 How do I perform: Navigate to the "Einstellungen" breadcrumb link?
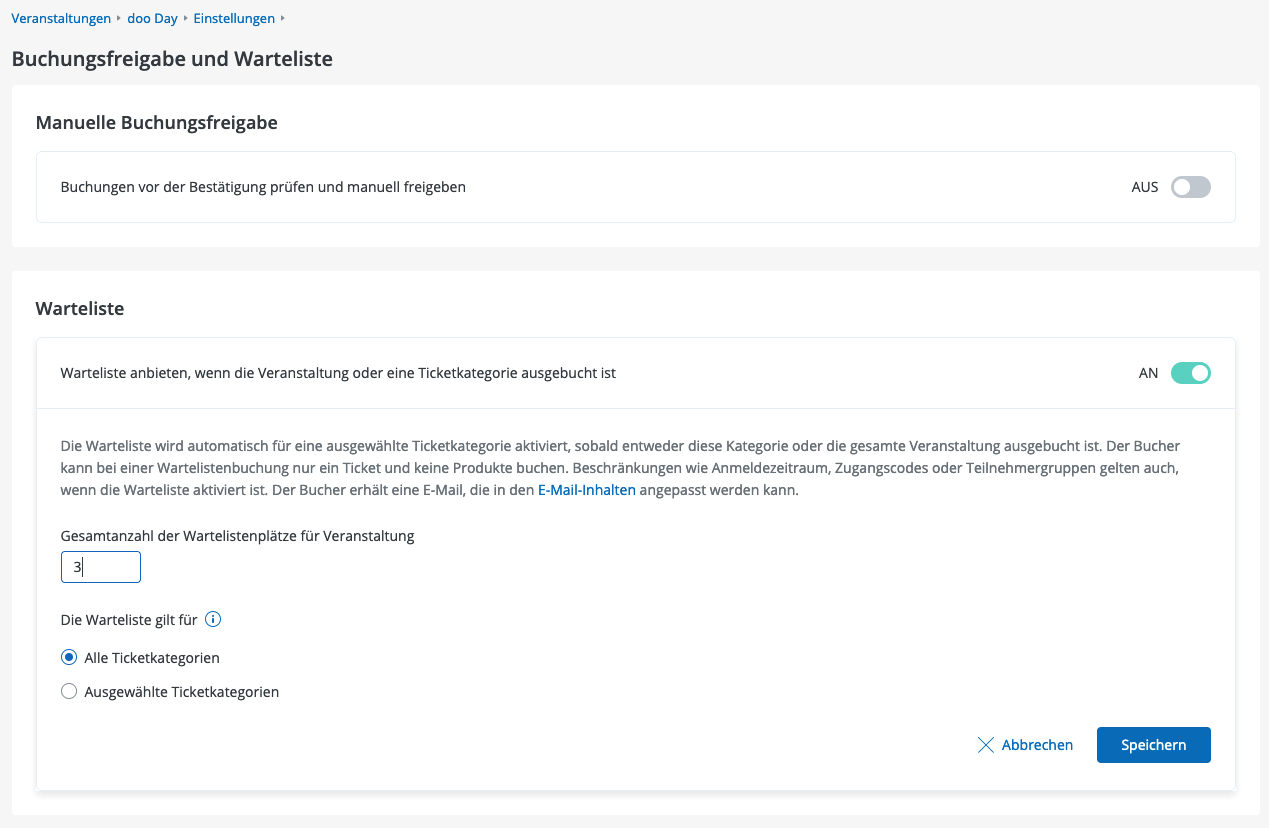(x=234, y=19)
